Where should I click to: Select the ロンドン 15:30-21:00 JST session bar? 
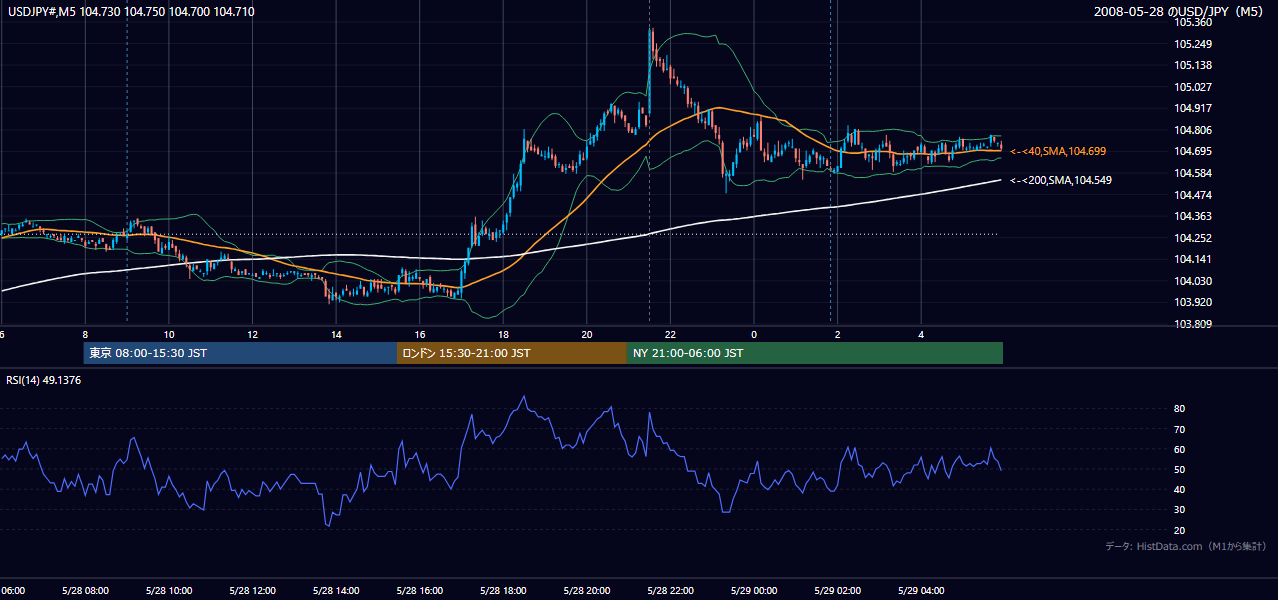pyautogui.click(x=512, y=353)
